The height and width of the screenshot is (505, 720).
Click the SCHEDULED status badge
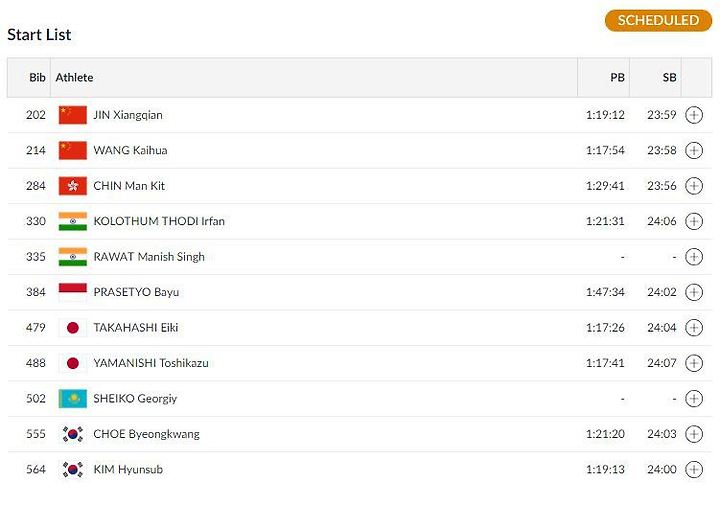click(x=658, y=21)
